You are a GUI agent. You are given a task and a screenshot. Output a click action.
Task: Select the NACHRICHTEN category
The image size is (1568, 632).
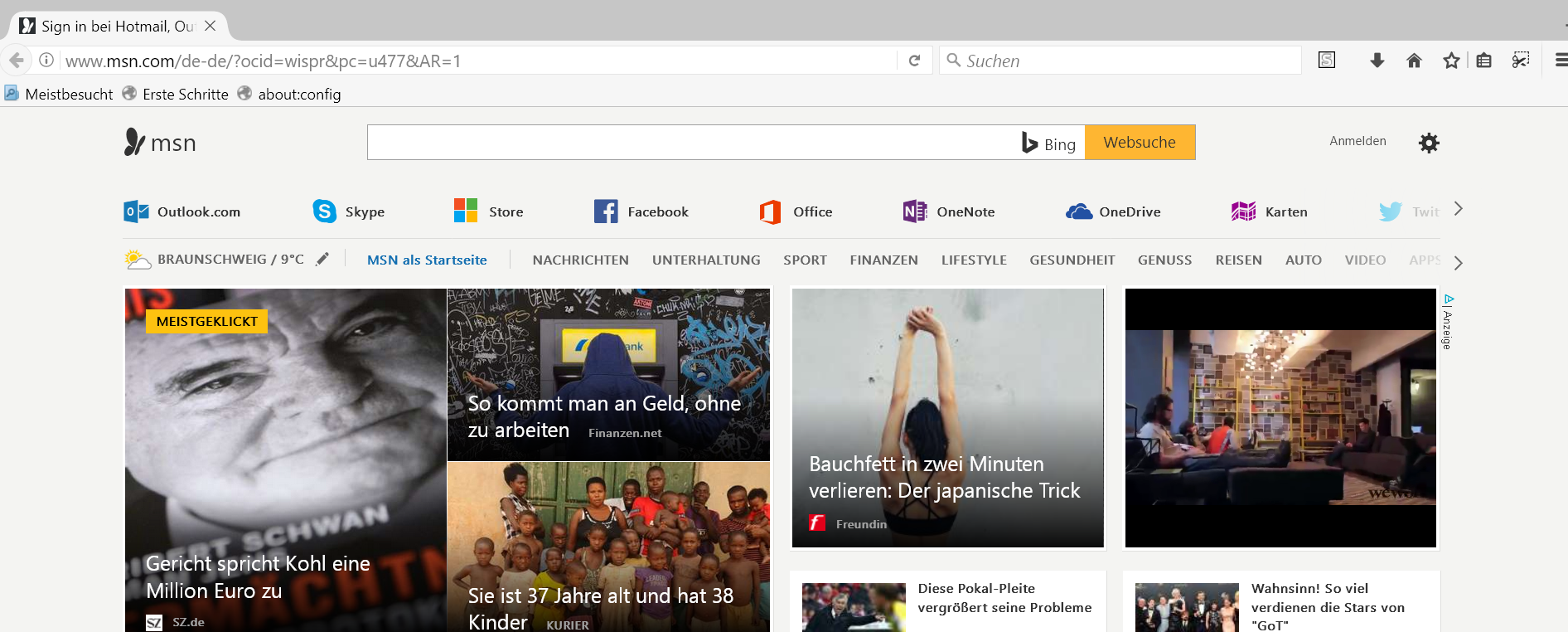pyautogui.click(x=580, y=260)
